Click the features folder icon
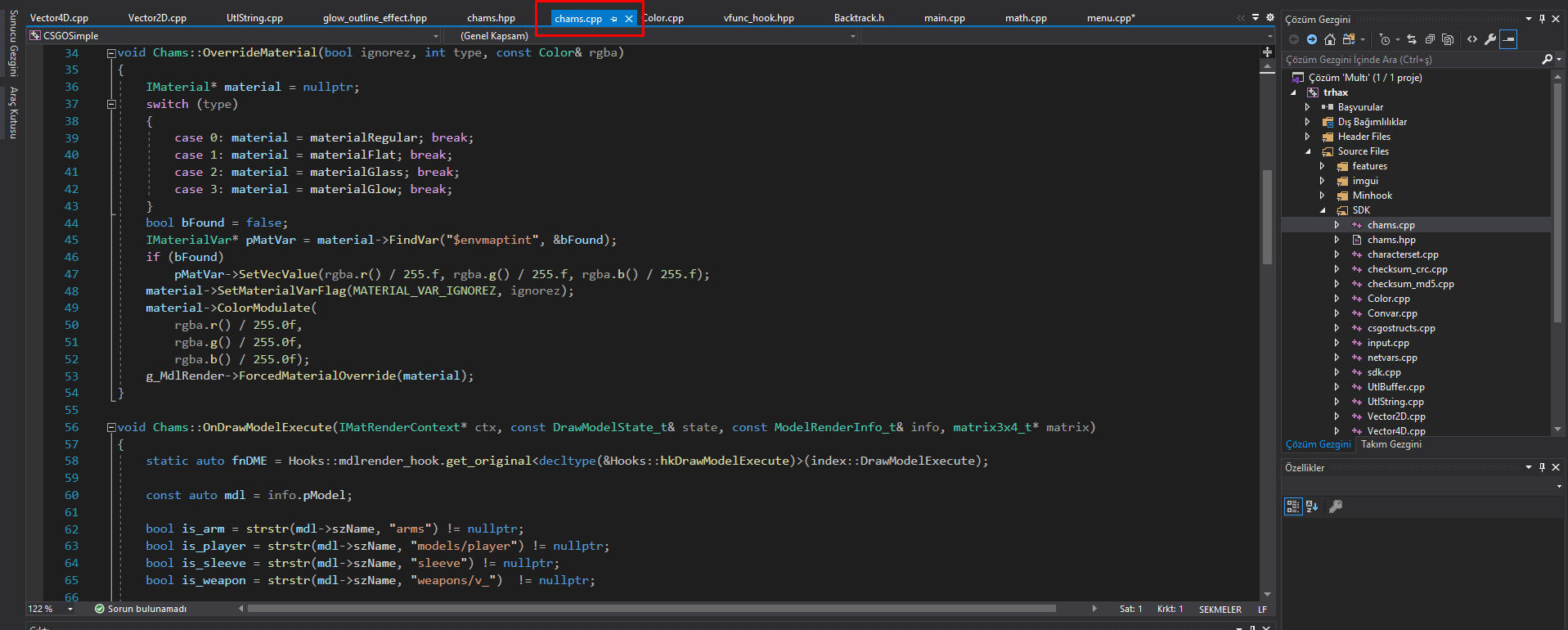The image size is (1568, 630). [x=1342, y=166]
